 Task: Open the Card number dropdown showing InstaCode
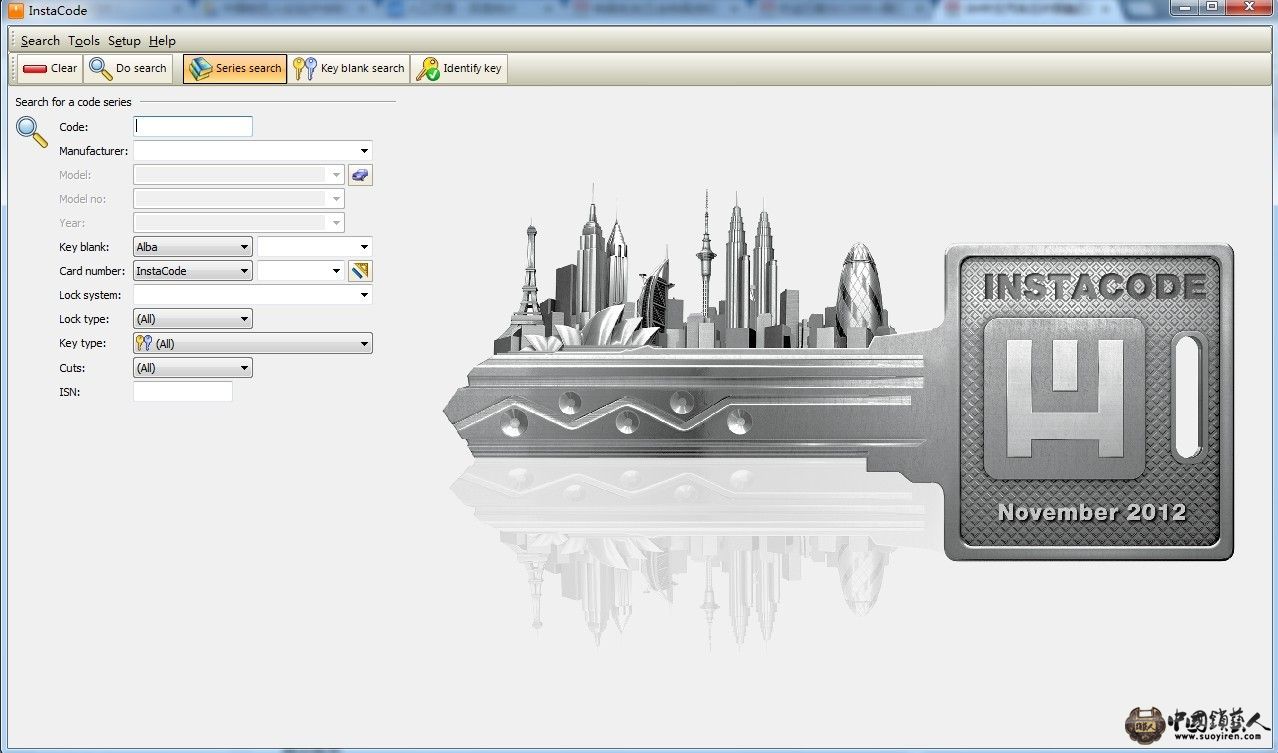click(x=193, y=271)
